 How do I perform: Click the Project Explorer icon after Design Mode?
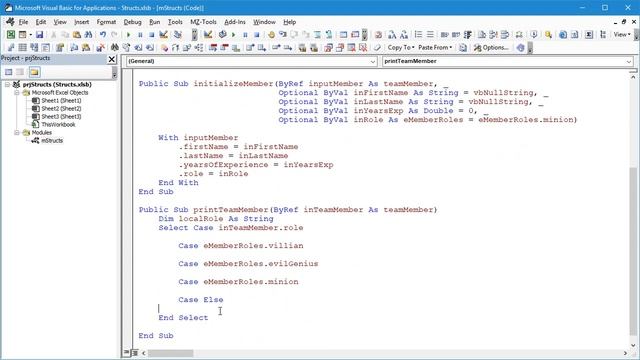coord(178,35)
